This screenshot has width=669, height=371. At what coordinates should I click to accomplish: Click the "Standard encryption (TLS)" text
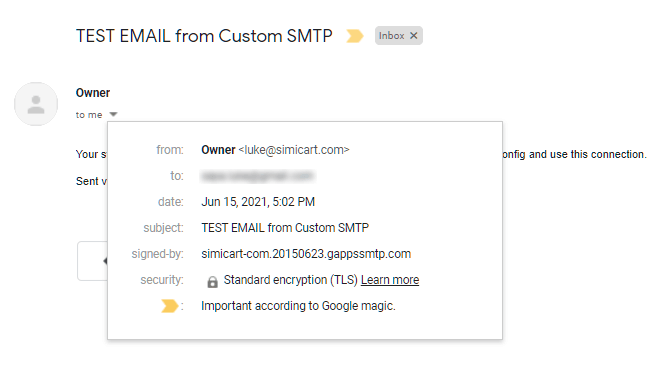click(291, 280)
